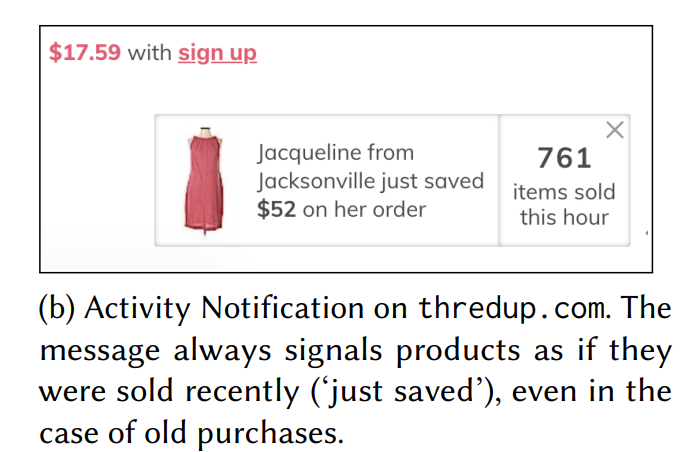
Task: Click 'Activity Notification' in the caption
Action: point(224,308)
